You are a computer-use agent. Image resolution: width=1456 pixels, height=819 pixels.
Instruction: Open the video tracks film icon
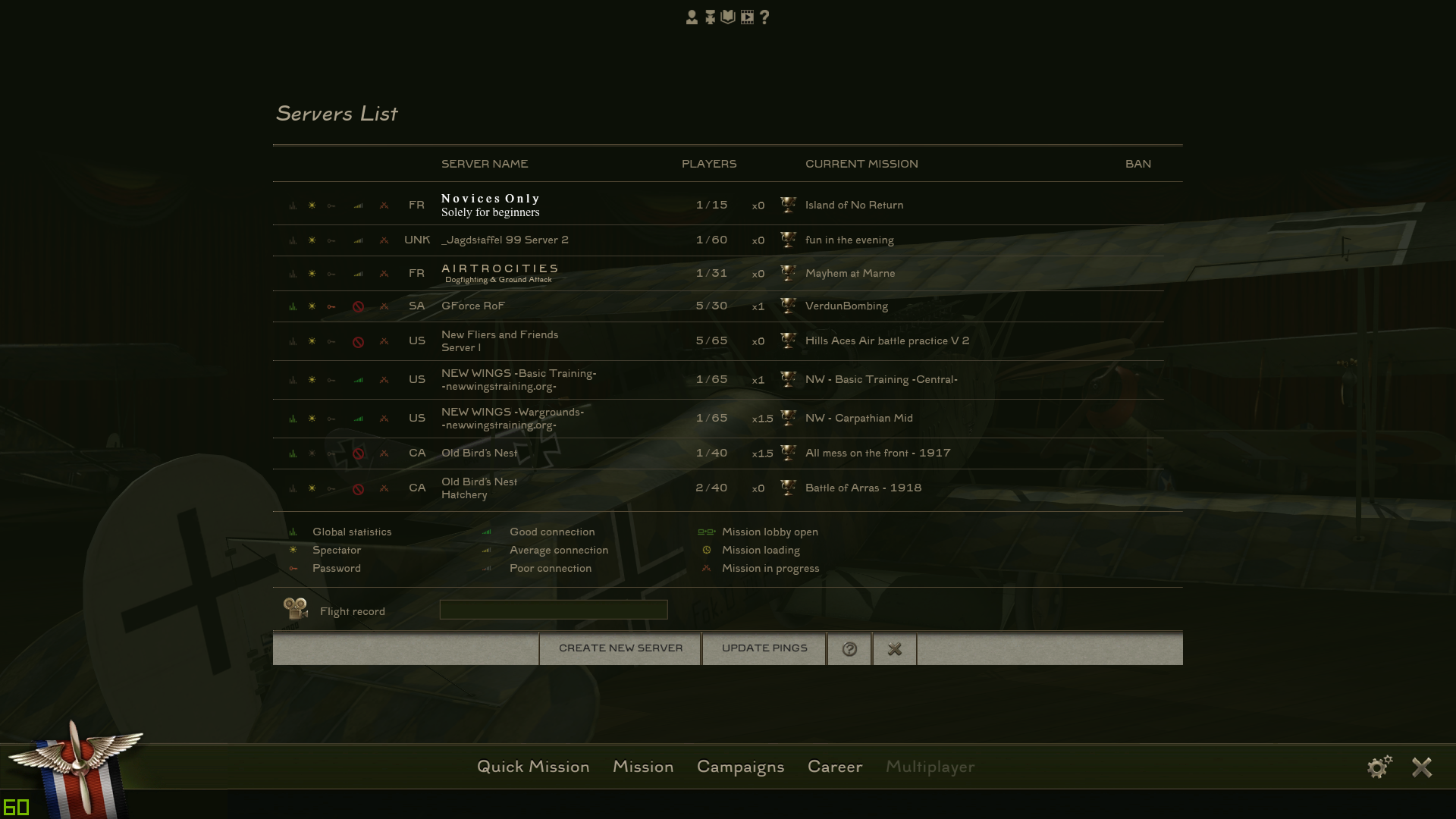point(747,17)
